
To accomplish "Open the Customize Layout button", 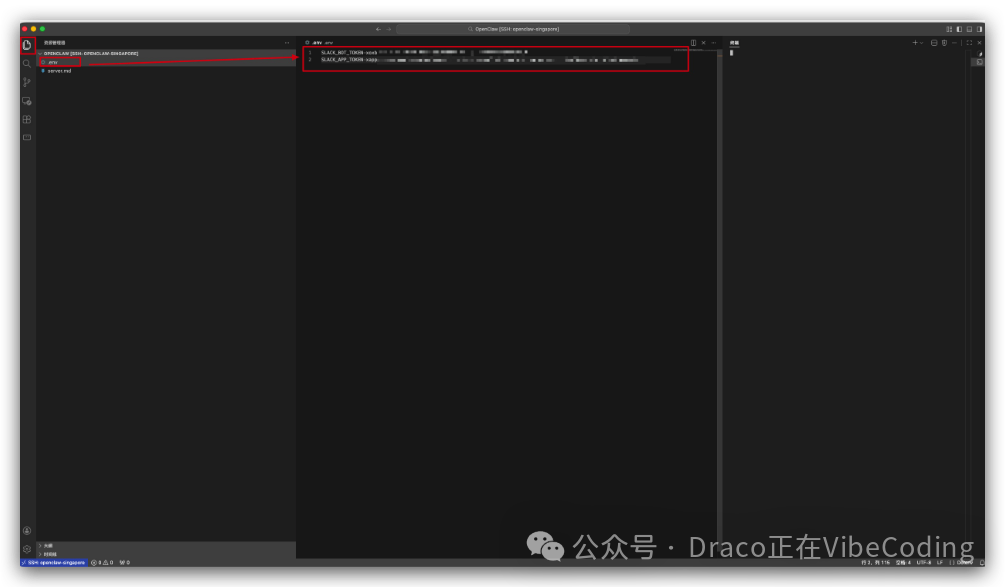I will pos(949,29).
